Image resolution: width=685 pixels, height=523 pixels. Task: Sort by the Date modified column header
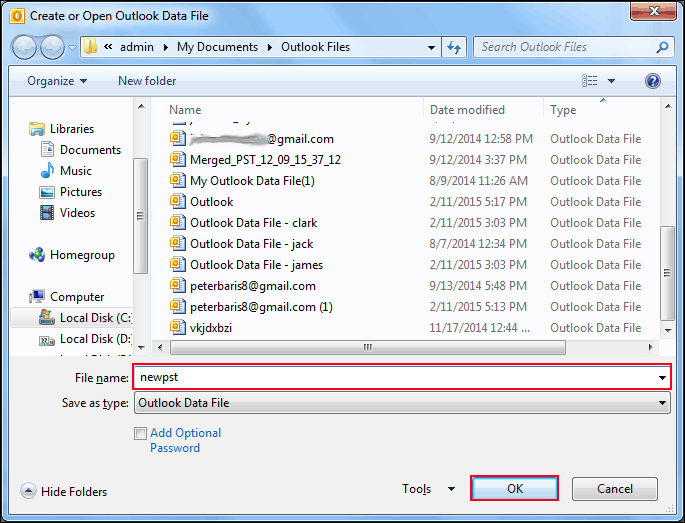point(467,110)
